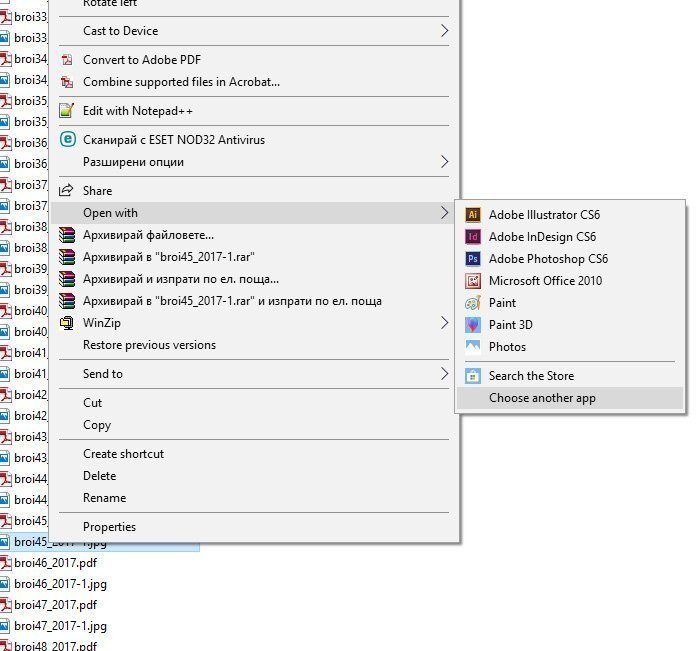
Task: Click the WinRAR icon beside Архивирай файловете
Action: click(x=67, y=235)
